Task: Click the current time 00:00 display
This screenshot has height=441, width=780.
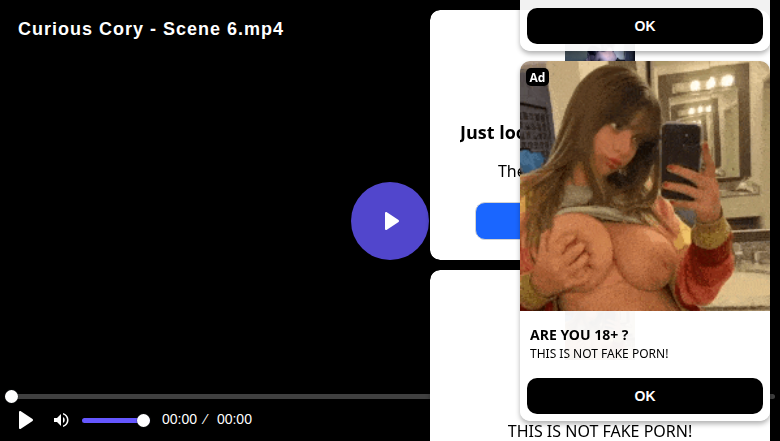Action: (179, 420)
